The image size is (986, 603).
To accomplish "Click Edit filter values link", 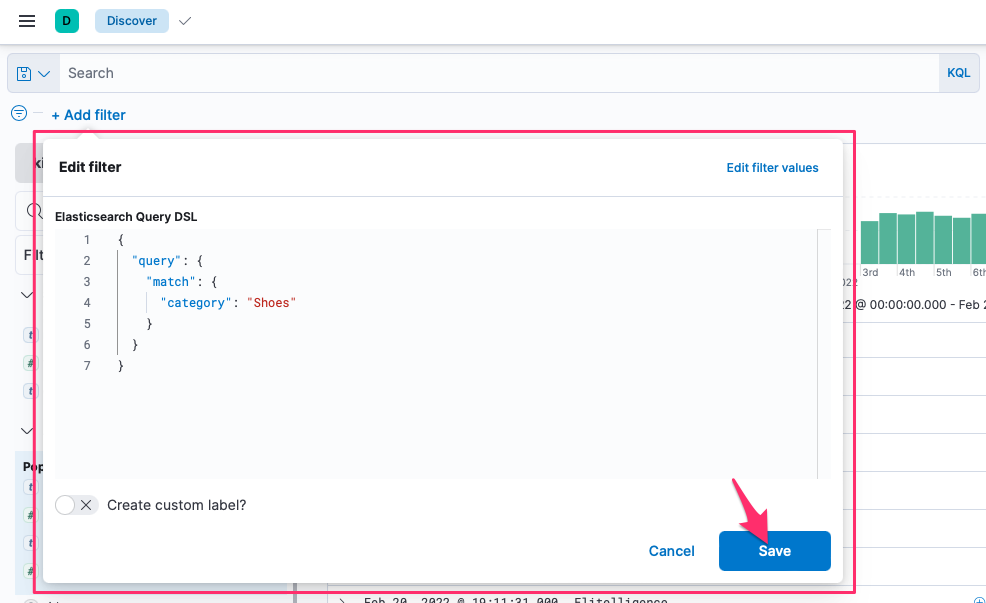I will point(772,168).
